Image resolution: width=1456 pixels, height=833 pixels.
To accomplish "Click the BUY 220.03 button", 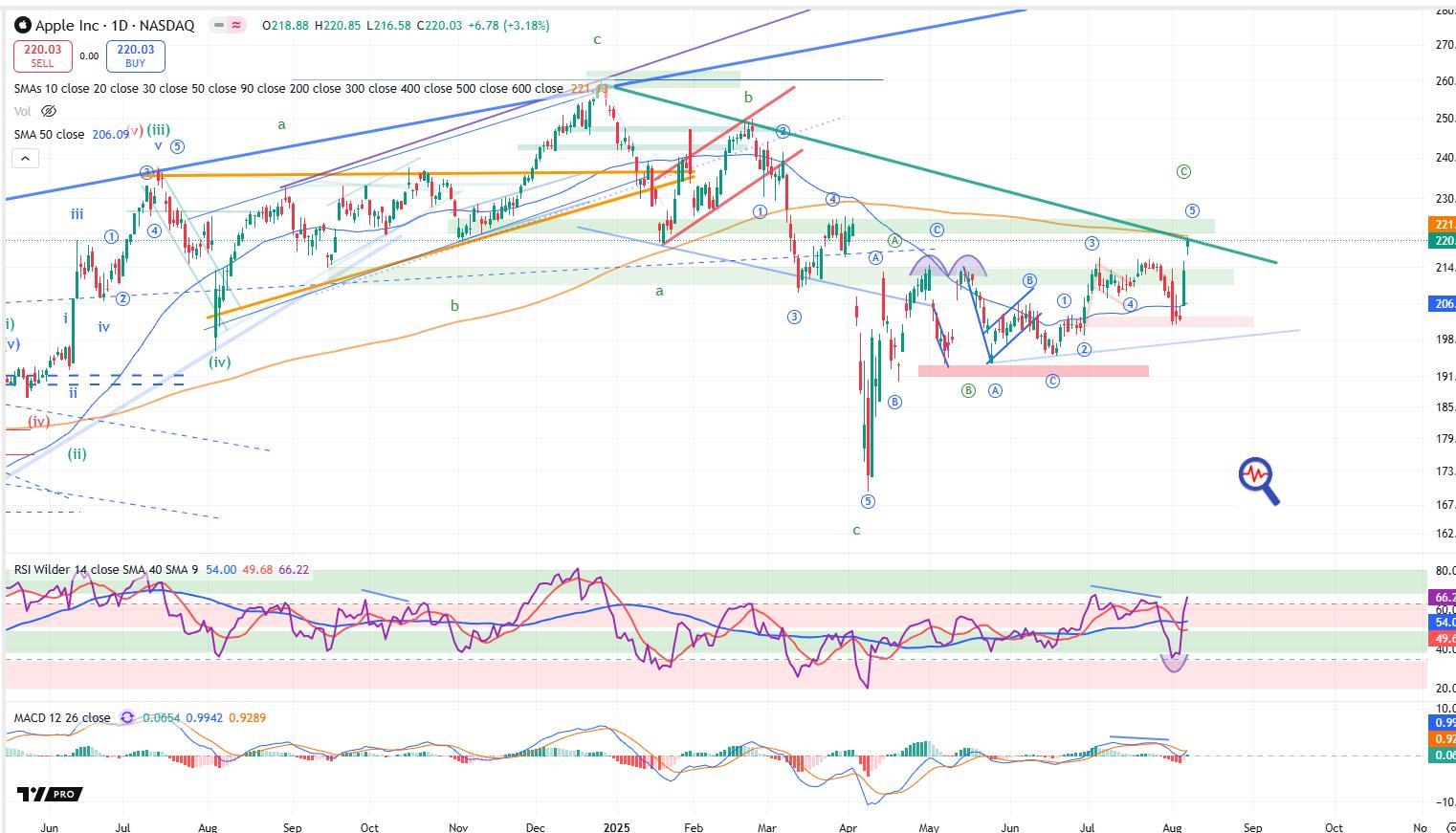I will point(135,56).
